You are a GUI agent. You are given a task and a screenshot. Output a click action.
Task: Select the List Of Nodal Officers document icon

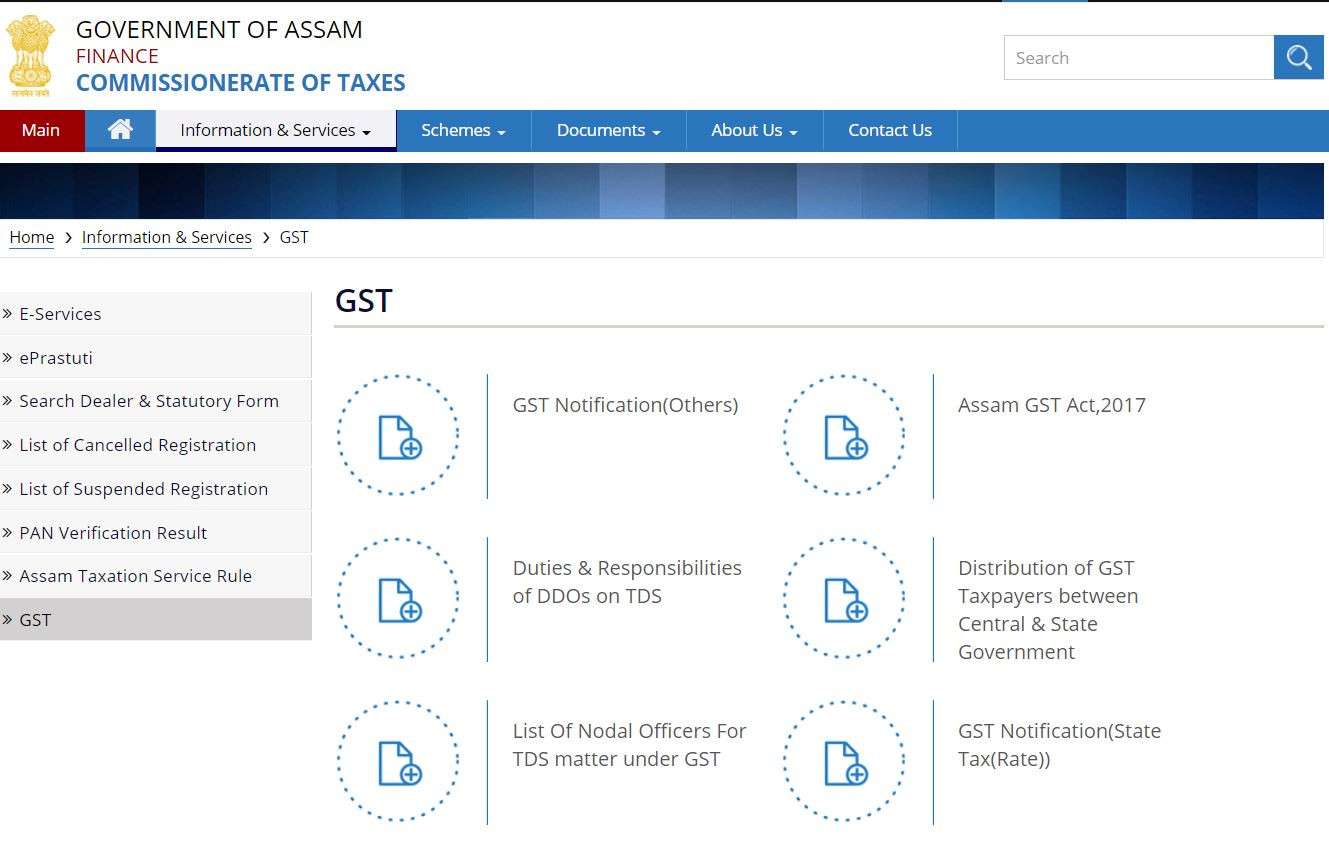pyautogui.click(x=398, y=762)
